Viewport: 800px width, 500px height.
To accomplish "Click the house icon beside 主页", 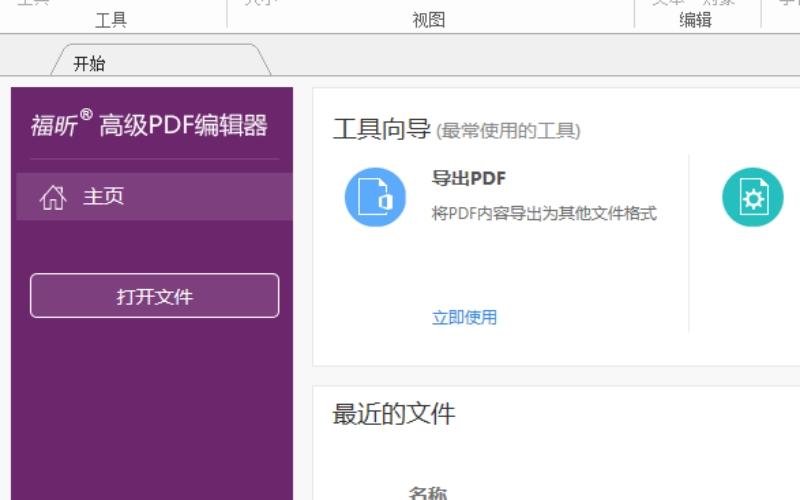I will point(53,197).
